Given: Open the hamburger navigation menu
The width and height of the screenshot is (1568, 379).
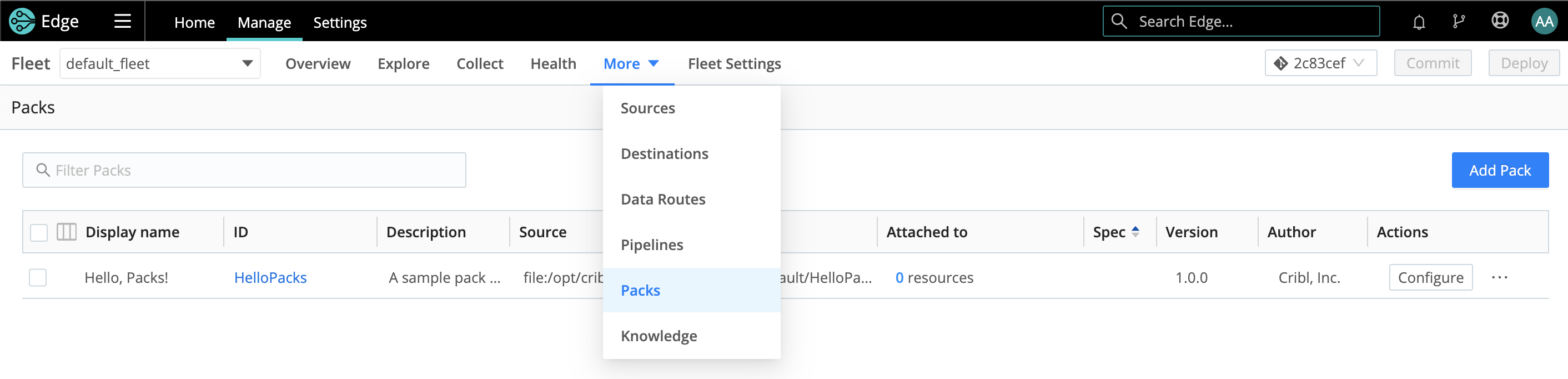Looking at the screenshot, I should 122,21.
